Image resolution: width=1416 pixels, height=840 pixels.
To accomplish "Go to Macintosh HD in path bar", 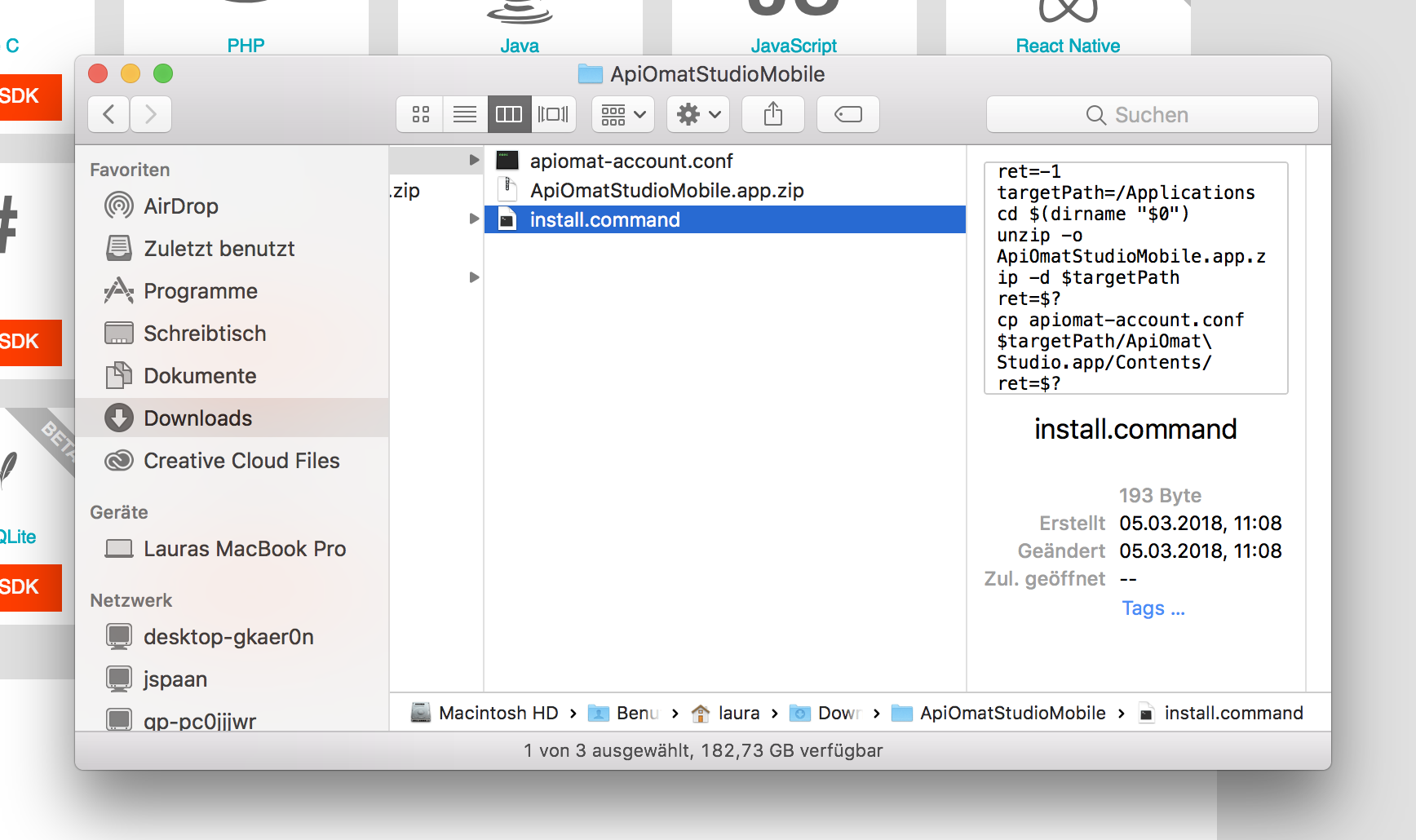I will [x=485, y=713].
